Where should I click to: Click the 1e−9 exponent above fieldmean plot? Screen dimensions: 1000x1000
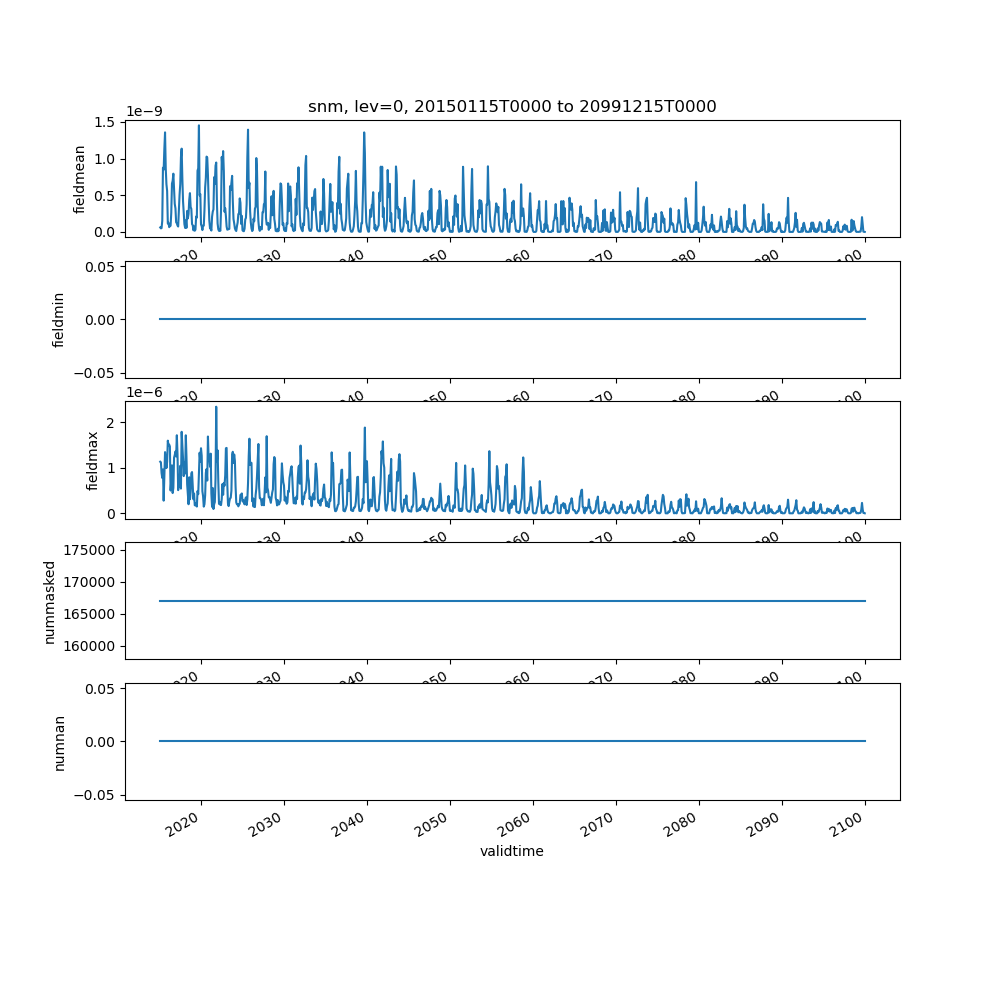[x=148, y=112]
